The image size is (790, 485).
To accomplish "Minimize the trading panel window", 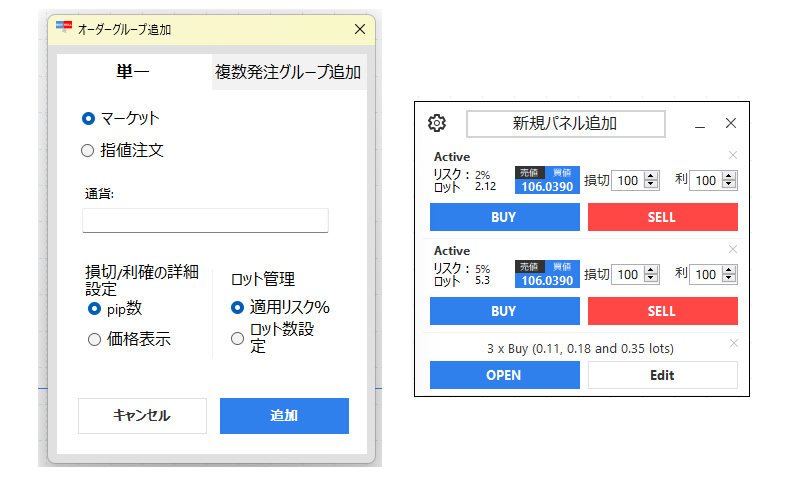I will 700,124.
